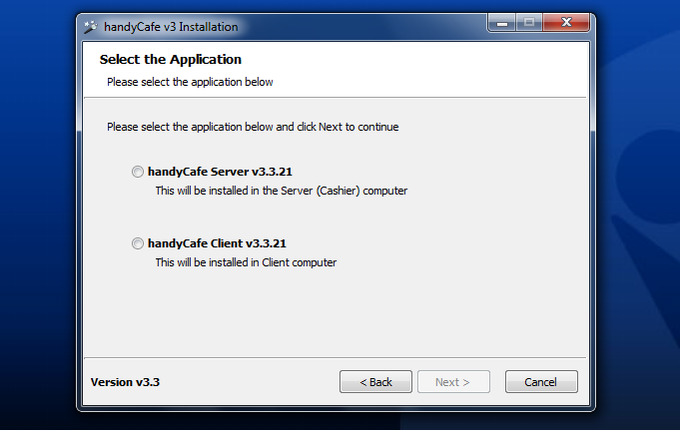The width and height of the screenshot is (680, 430).
Task: Click the "installed in Client computer" description
Action: click(x=246, y=262)
